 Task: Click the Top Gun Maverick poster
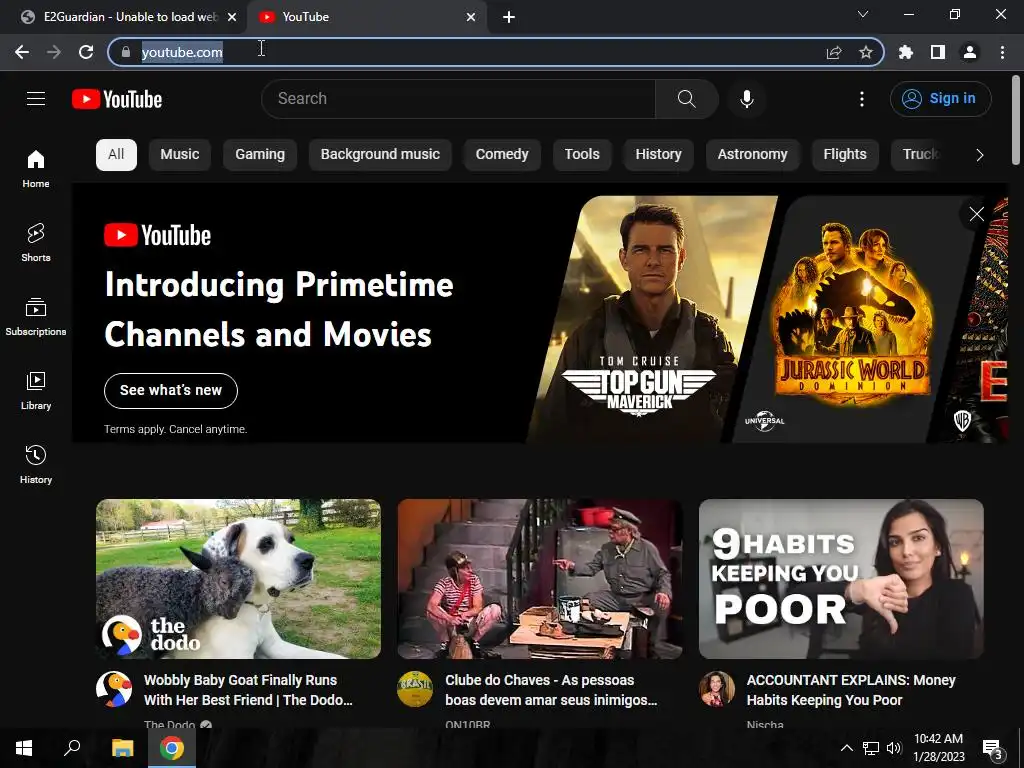tap(653, 319)
